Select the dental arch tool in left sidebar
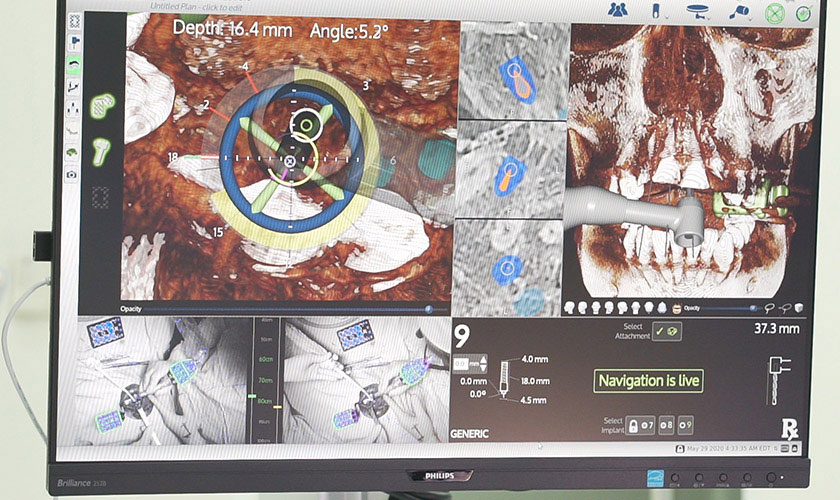The height and width of the screenshot is (500, 840). [73, 63]
